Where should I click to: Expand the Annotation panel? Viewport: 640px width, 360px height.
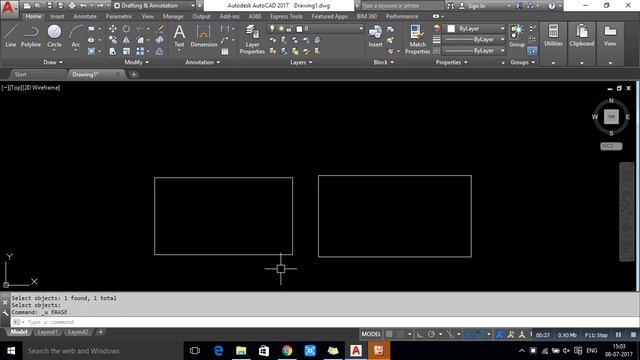coord(203,62)
